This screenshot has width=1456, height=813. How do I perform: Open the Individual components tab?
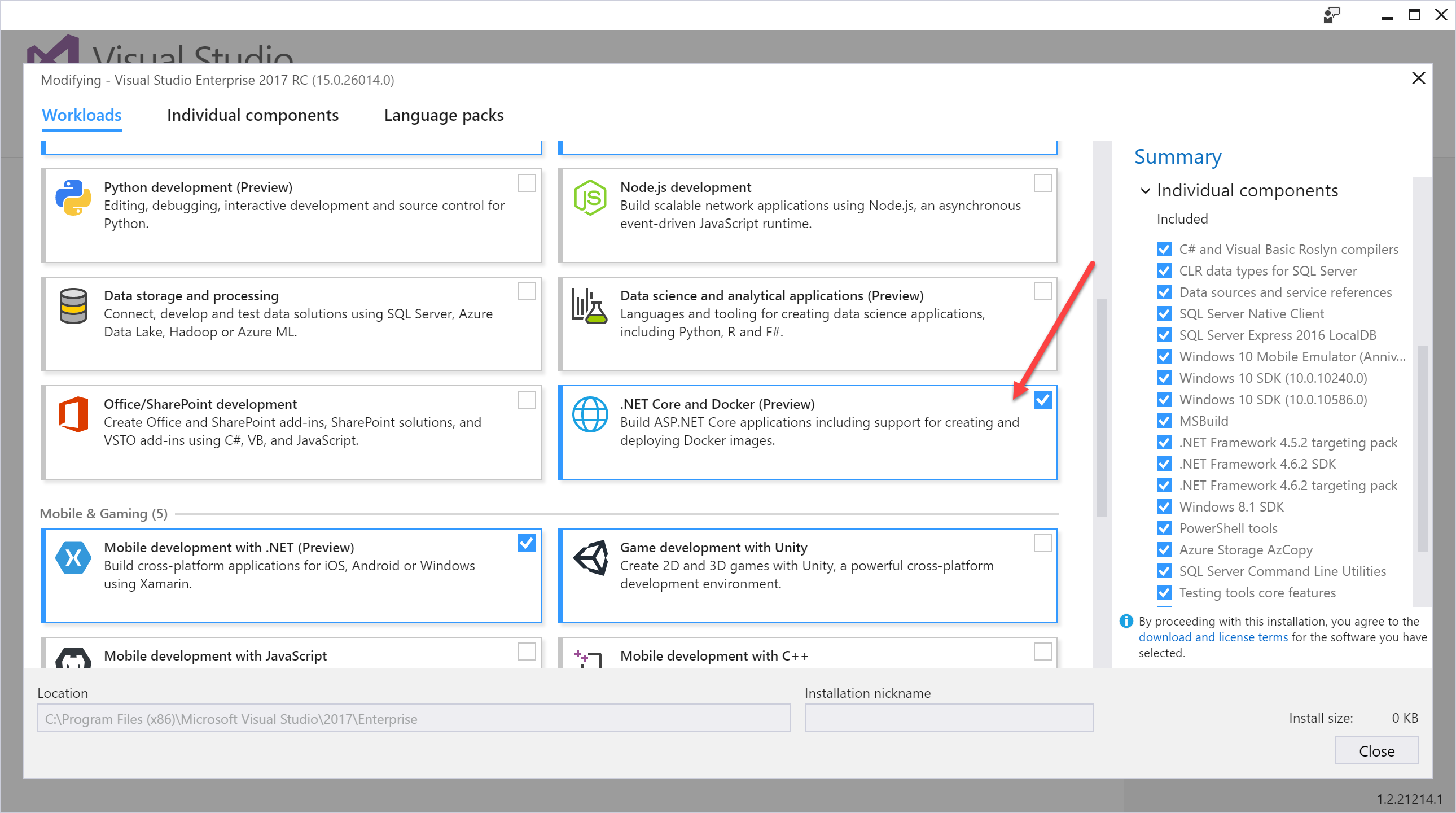[x=253, y=115]
